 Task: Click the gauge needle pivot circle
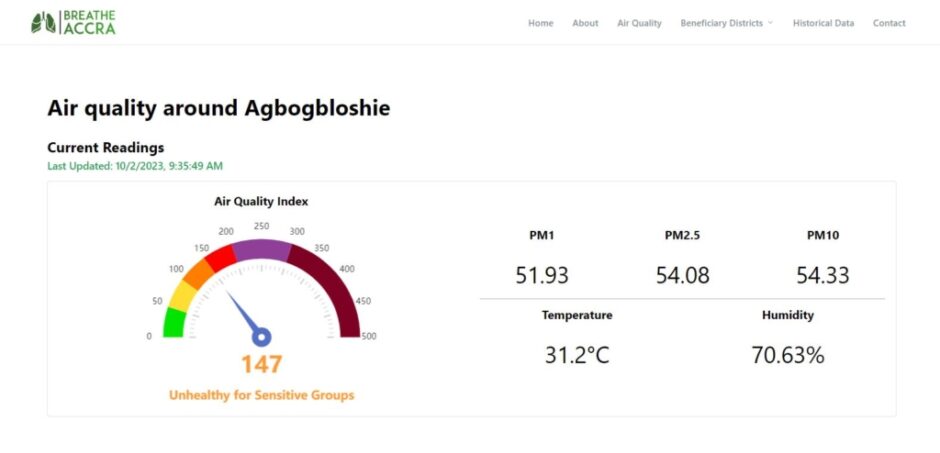pos(262,337)
